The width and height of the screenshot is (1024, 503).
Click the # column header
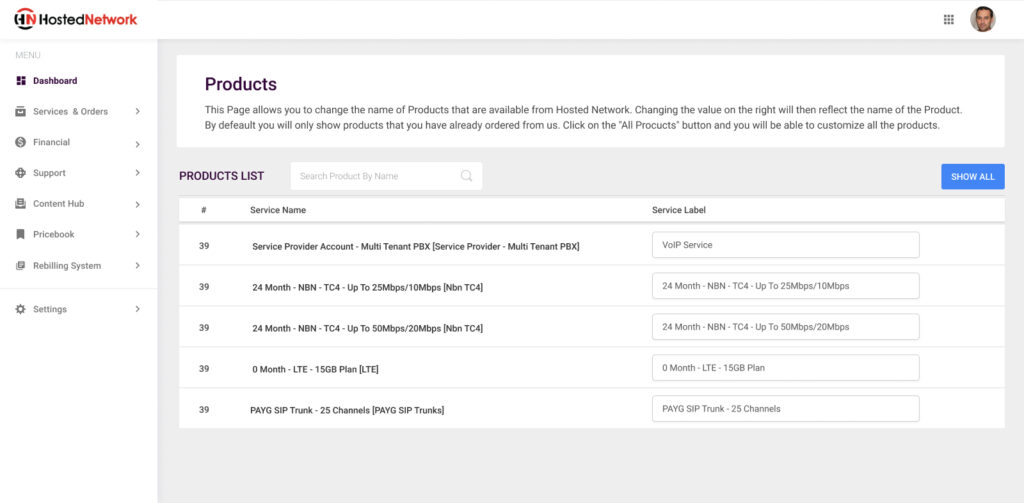(x=204, y=210)
